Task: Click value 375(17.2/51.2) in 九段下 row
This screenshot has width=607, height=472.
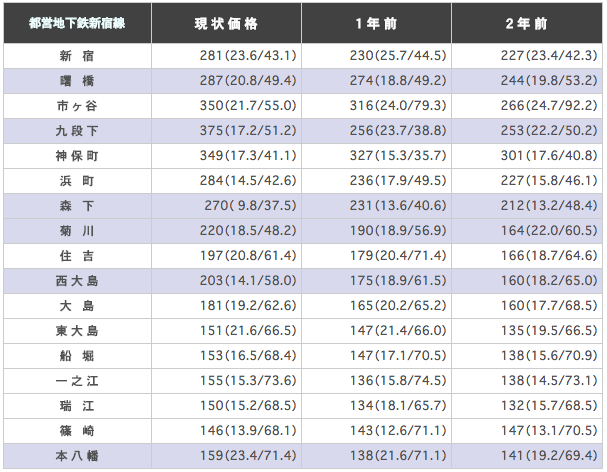Action: (x=248, y=130)
